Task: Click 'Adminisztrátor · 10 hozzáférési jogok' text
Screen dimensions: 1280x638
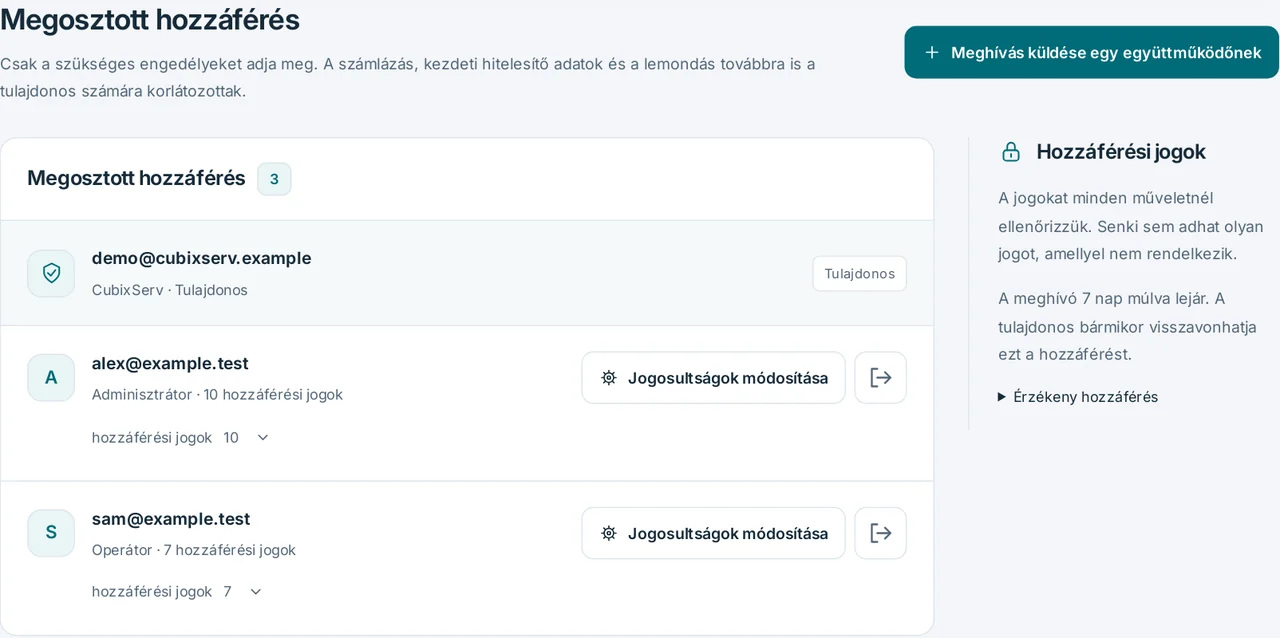Action: 217,394
